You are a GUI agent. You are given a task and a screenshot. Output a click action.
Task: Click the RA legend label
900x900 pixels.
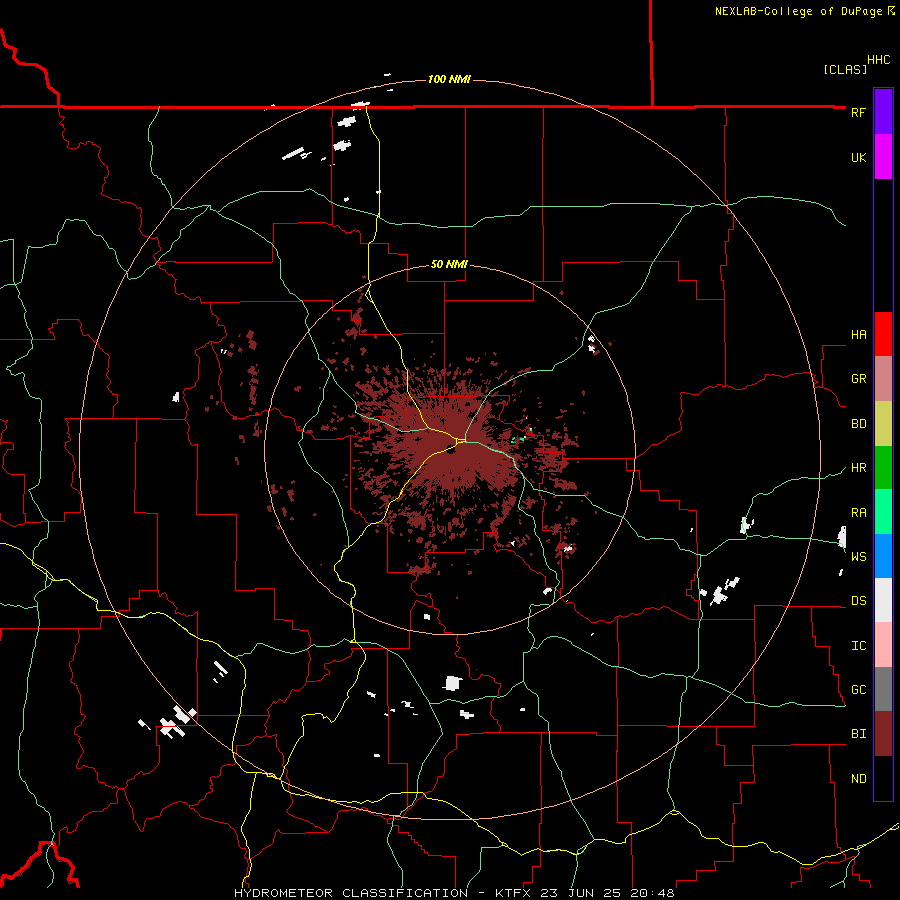click(858, 513)
